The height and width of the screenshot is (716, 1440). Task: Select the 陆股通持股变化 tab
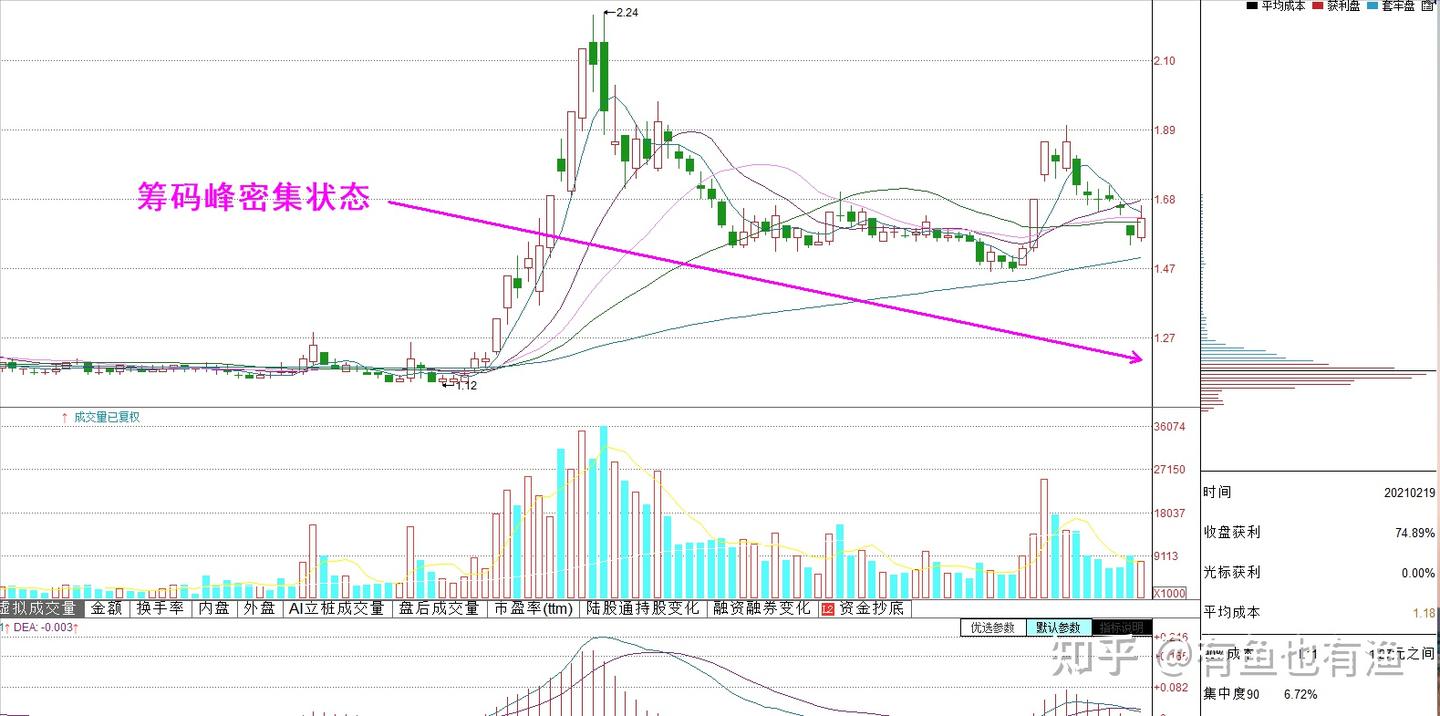tap(643, 607)
